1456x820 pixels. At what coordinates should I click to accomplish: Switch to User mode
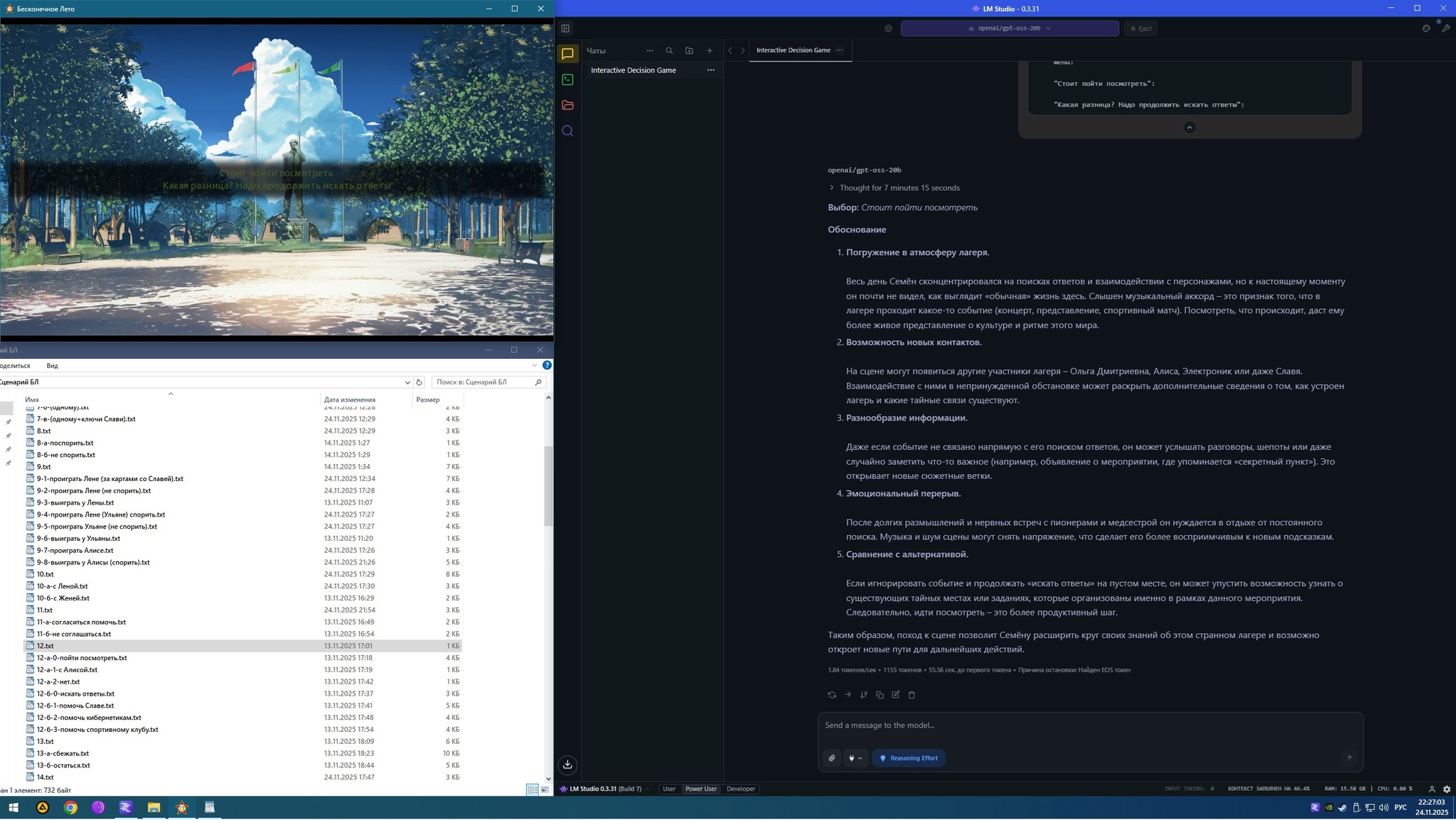click(668, 789)
